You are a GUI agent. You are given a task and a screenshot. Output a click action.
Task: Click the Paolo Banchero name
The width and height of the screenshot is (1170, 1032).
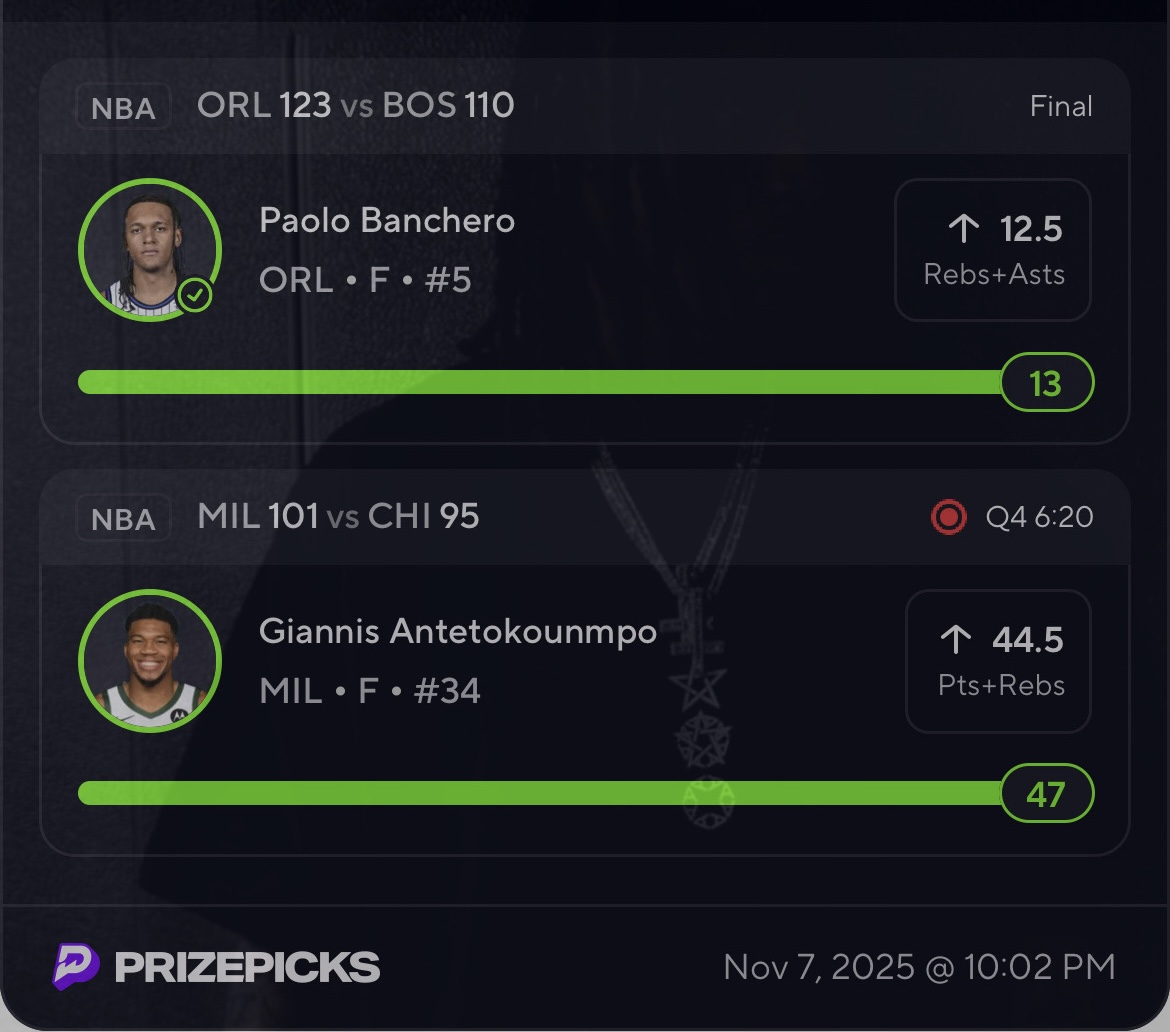(x=387, y=220)
